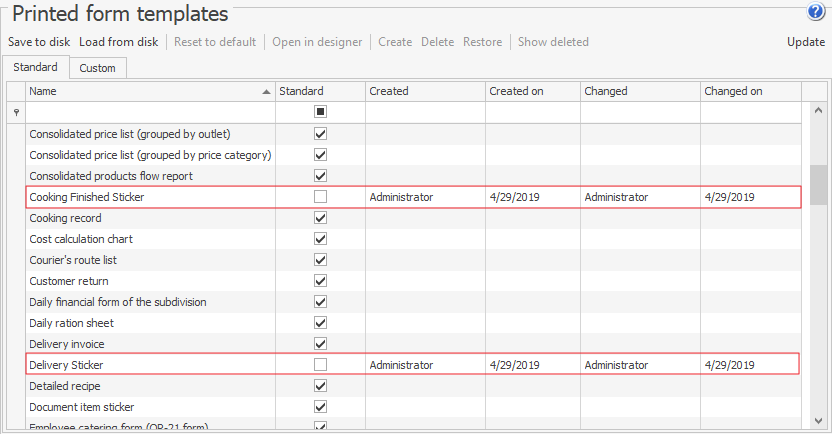The width and height of the screenshot is (832, 434).
Task: Click Open in designer toolbar item
Action: pos(317,42)
